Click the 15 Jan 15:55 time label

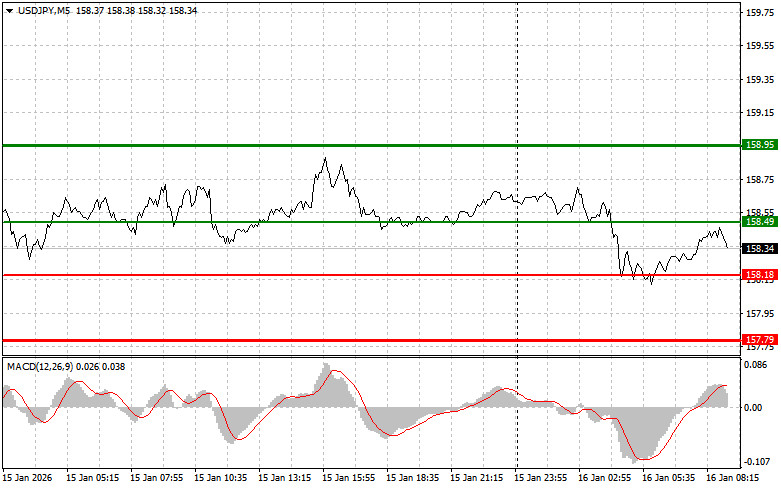point(349,478)
